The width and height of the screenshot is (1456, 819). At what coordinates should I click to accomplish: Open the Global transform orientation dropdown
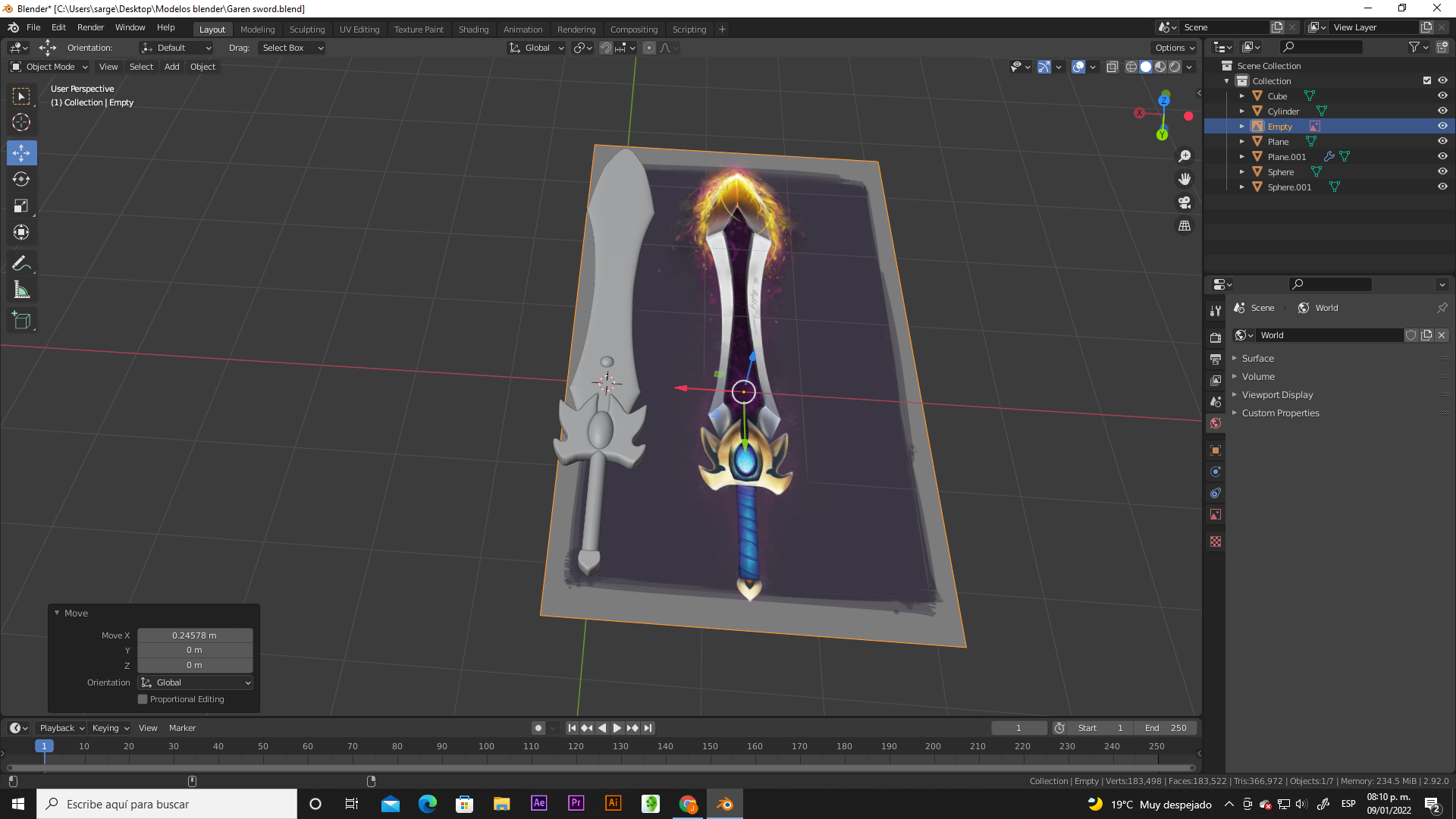pyautogui.click(x=537, y=48)
